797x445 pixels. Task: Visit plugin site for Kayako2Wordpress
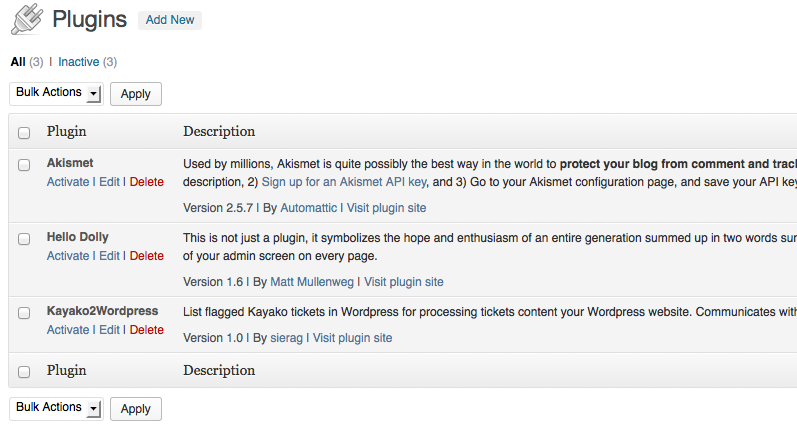(352, 338)
